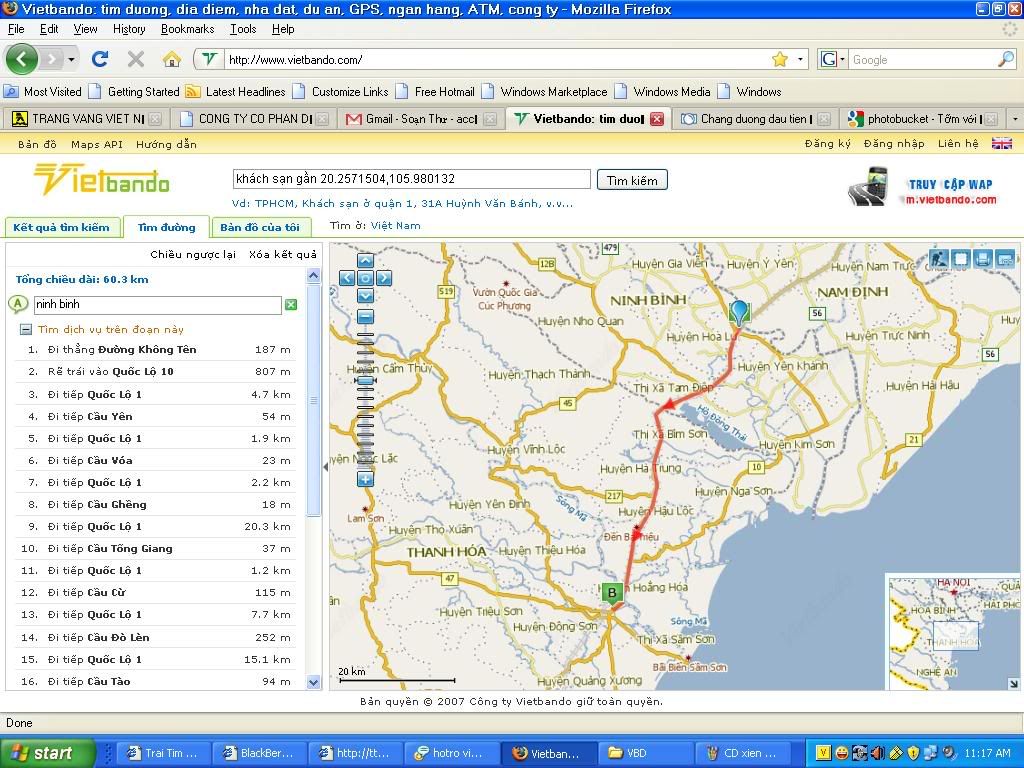Collapse the map overview minimap arrow
Viewport: 1024px width, 768px height.
pos(1013,683)
